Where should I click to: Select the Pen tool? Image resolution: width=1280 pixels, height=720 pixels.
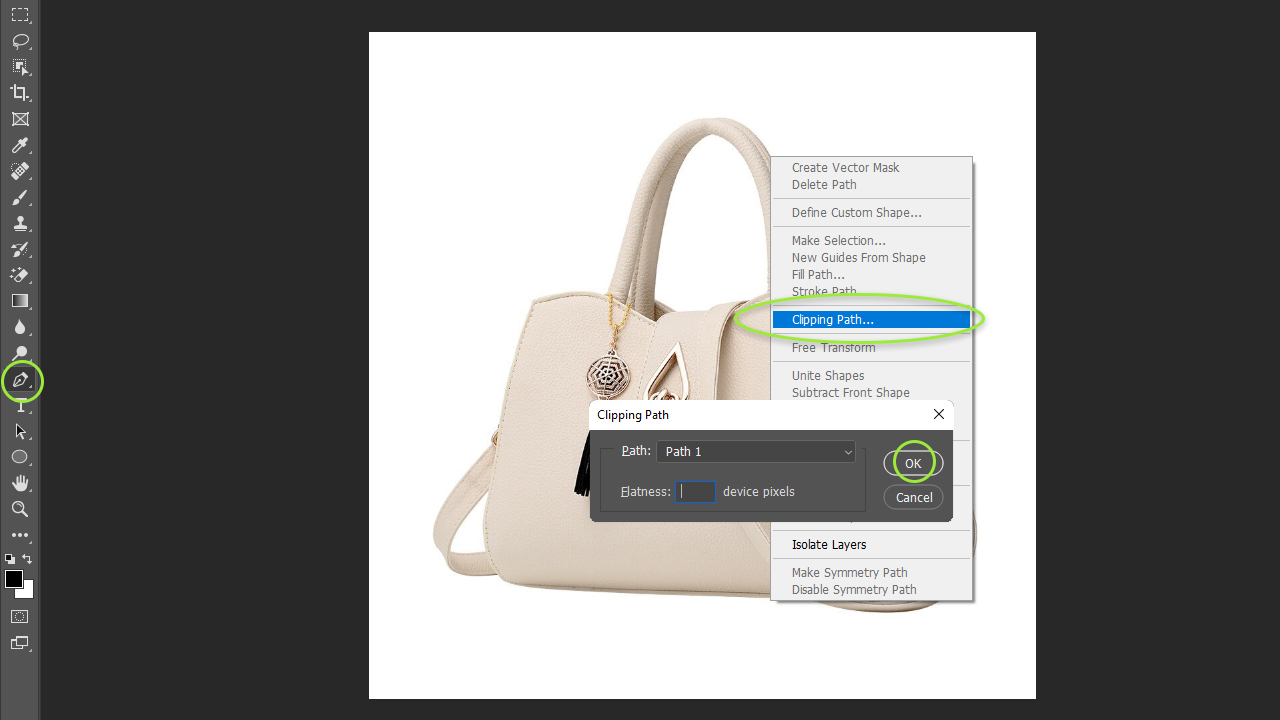coord(20,380)
